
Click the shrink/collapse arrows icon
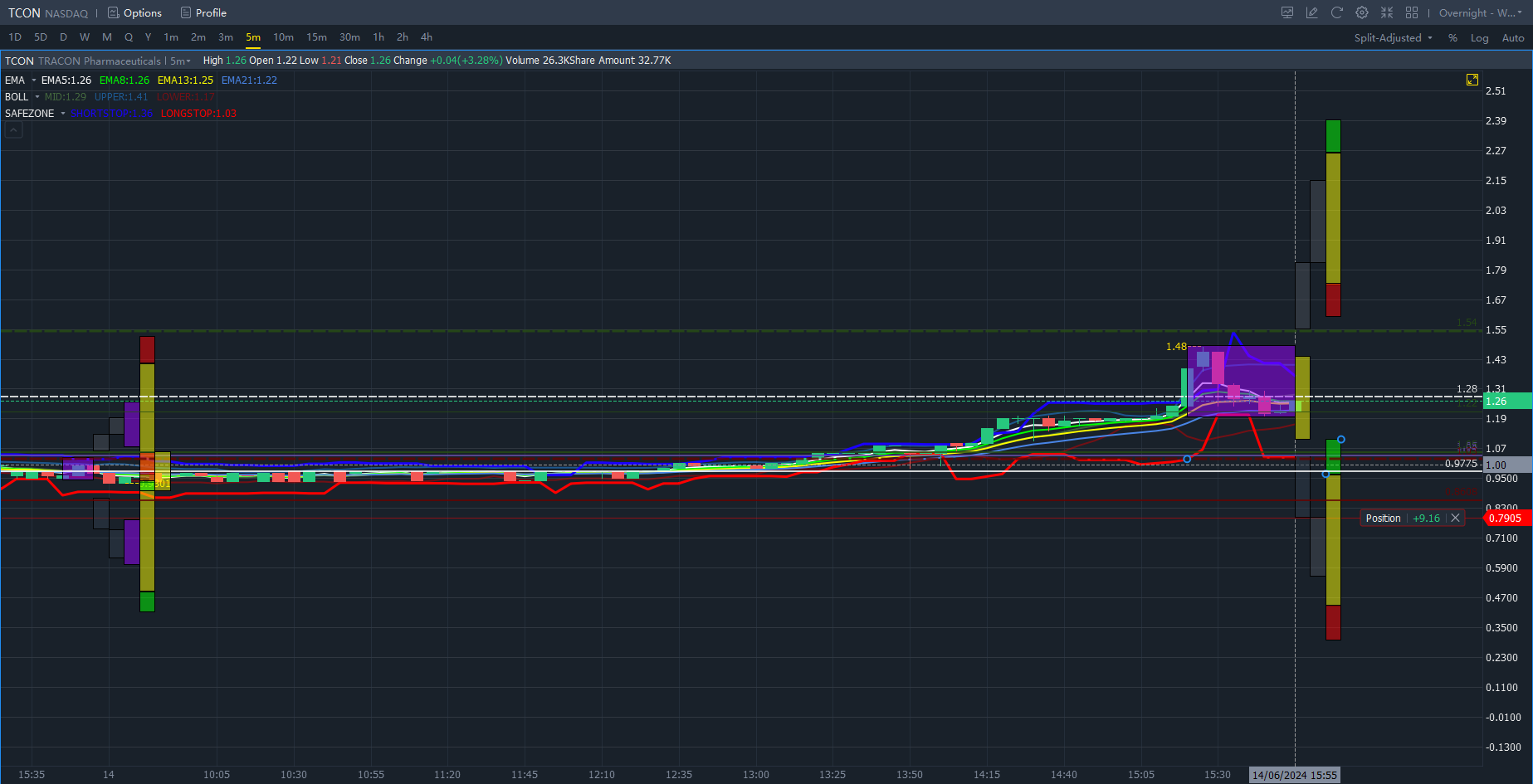click(1387, 12)
